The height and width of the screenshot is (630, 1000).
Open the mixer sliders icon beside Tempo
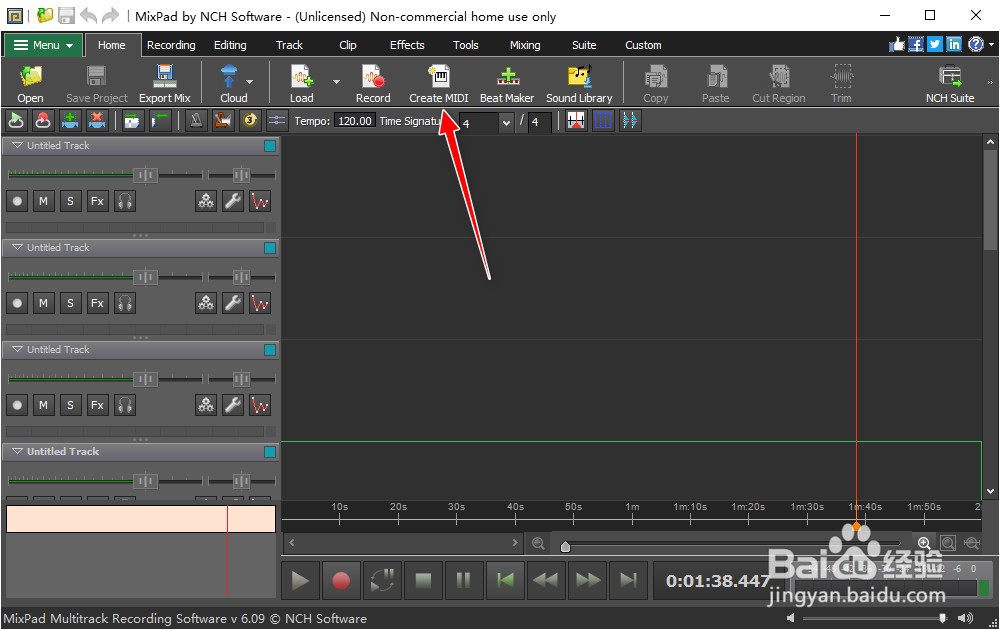pyautogui.click(x=277, y=120)
